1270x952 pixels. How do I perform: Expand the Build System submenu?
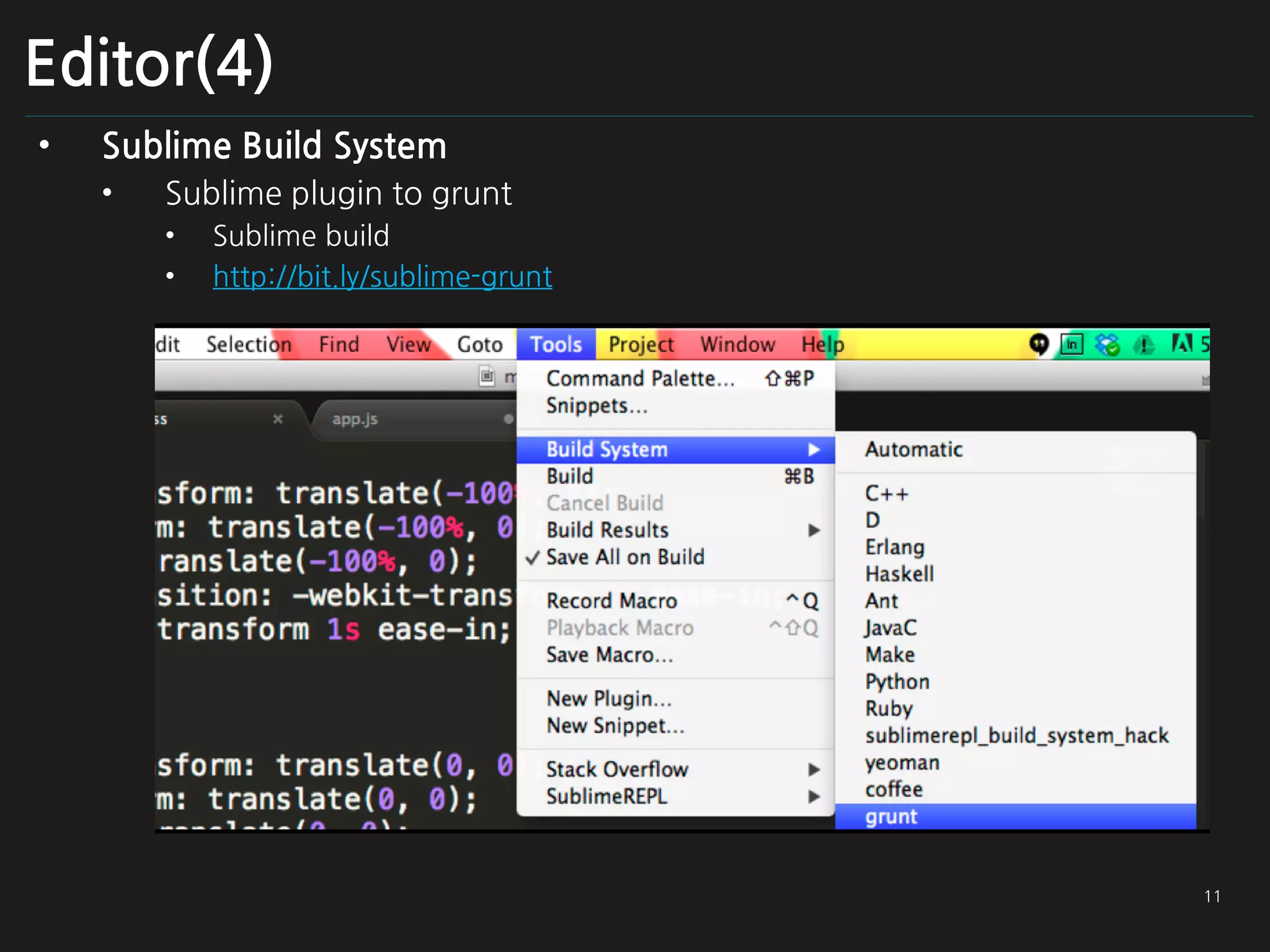click(x=676, y=449)
